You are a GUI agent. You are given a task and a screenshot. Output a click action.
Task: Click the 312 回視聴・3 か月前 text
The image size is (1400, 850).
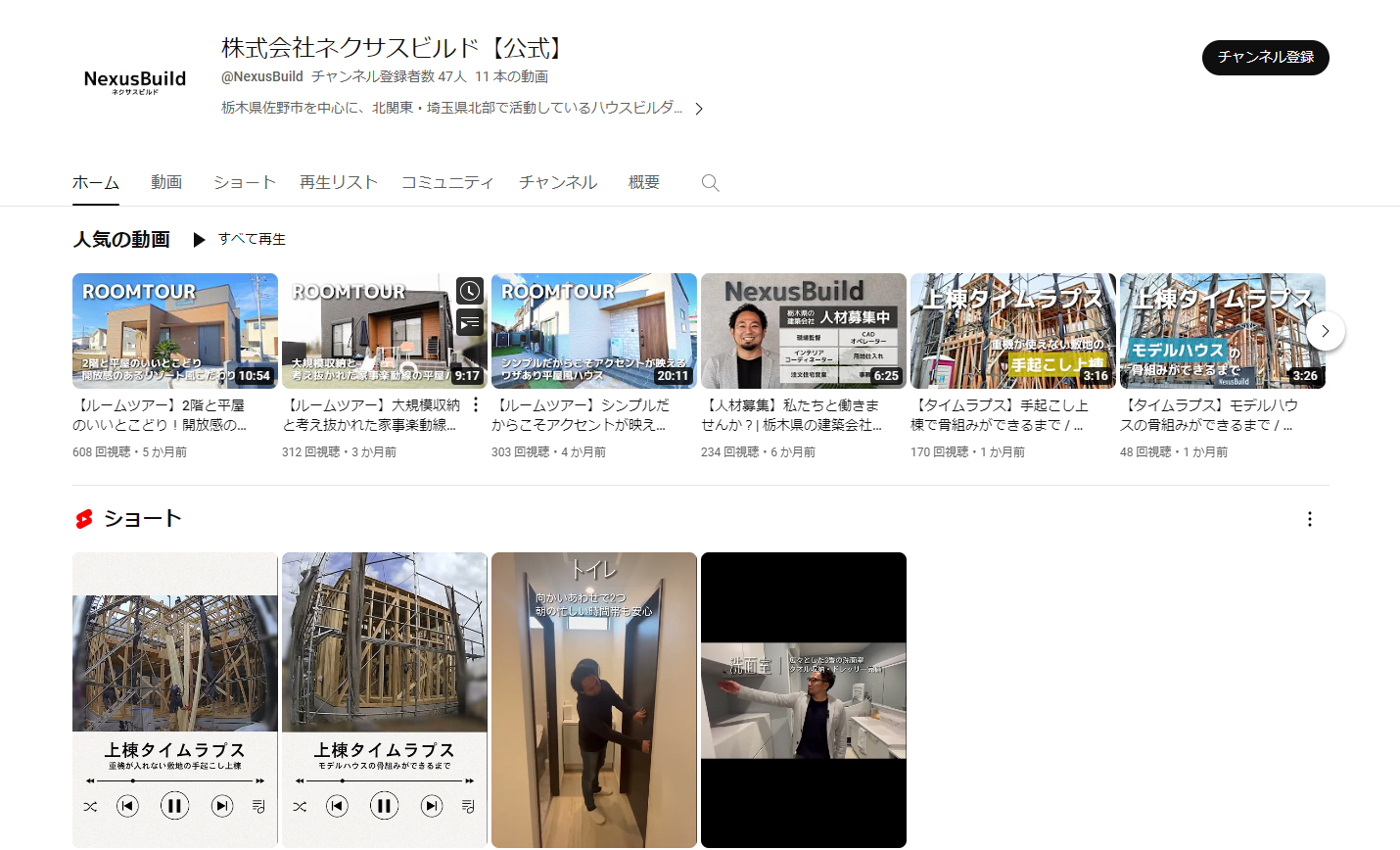339,452
